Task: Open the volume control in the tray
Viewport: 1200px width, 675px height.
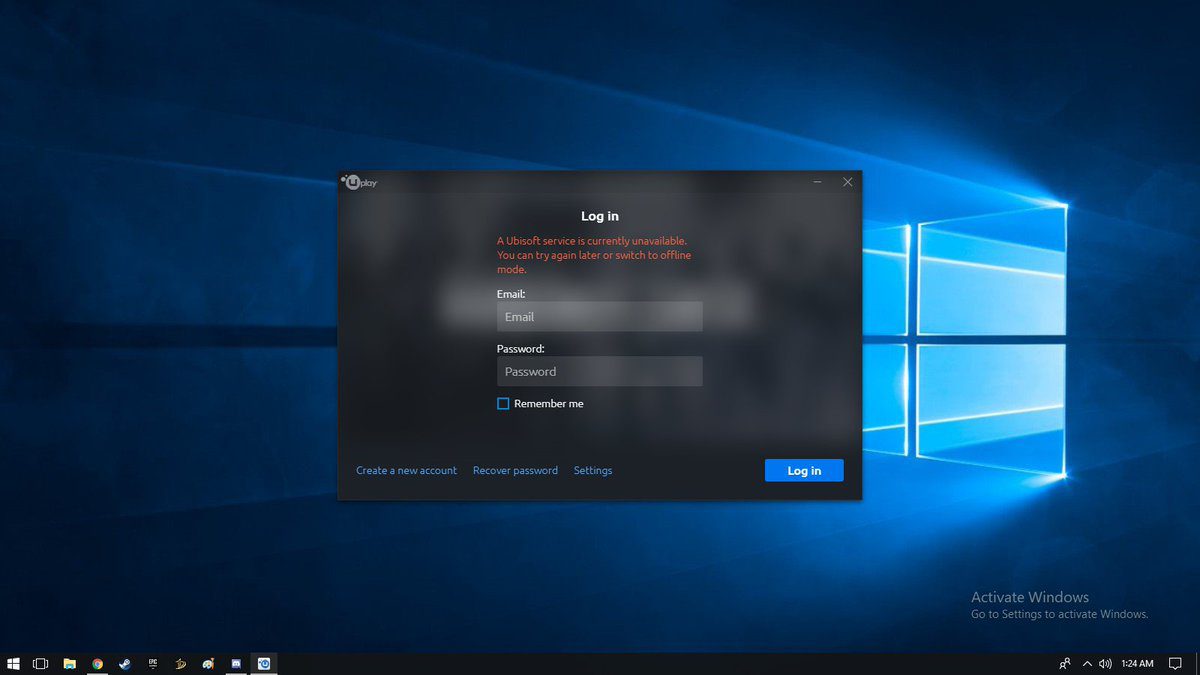Action: pos(1105,663)
